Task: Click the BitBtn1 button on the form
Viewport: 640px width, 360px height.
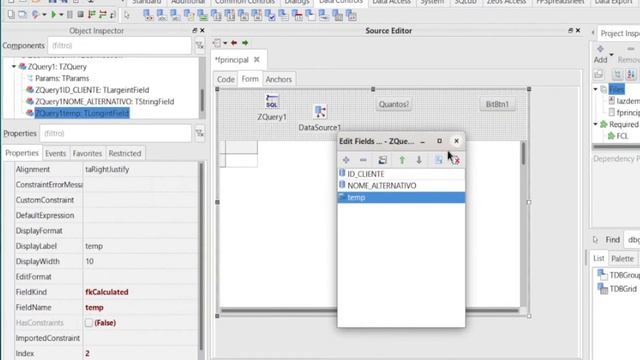Action: pos(497,104)
